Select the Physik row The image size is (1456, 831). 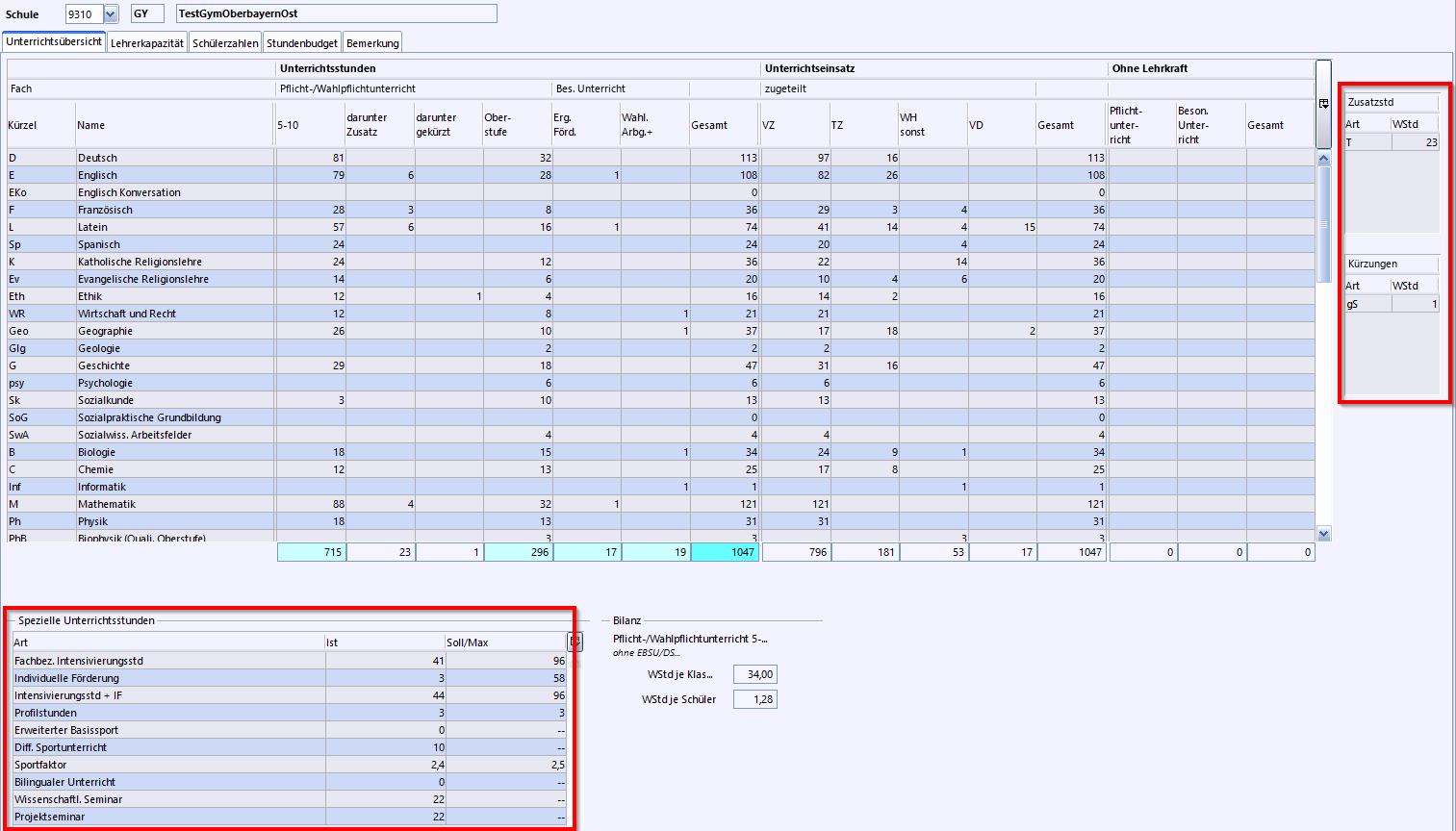[660, 521]
